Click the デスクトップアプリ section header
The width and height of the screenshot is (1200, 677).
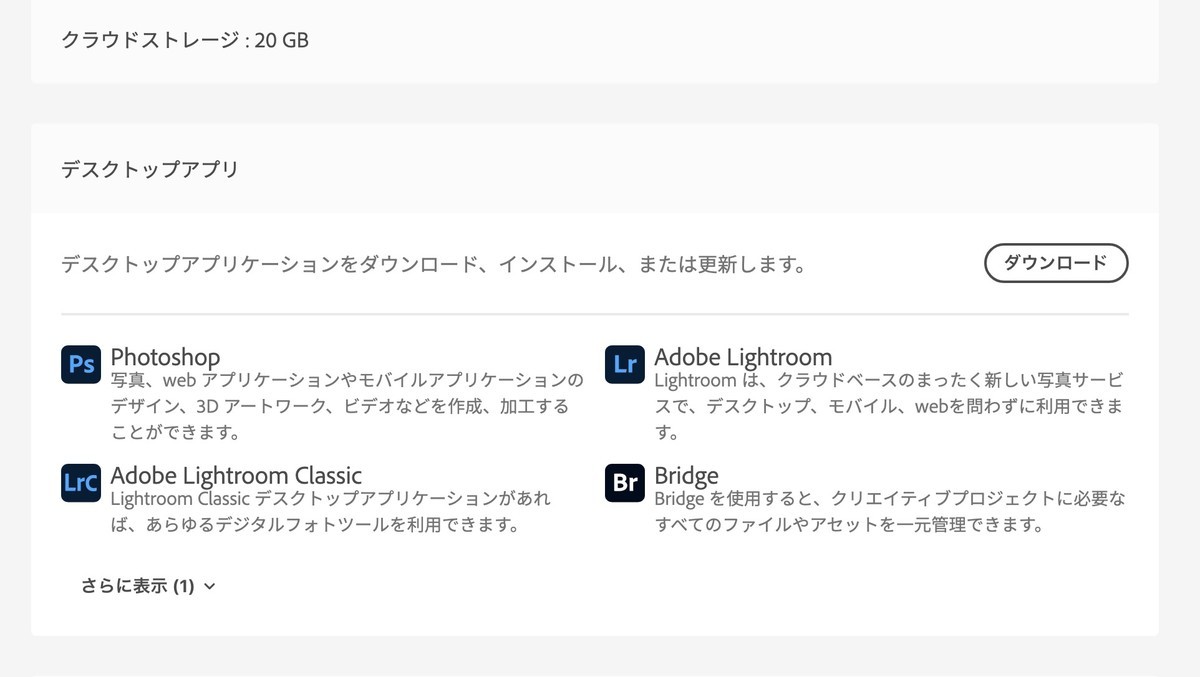click(x=150, y=169)
